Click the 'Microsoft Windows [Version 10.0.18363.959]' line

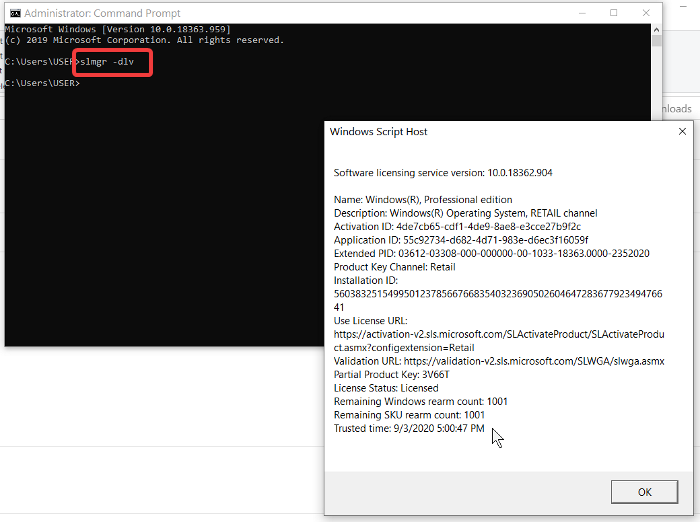(x=118, y=29)
